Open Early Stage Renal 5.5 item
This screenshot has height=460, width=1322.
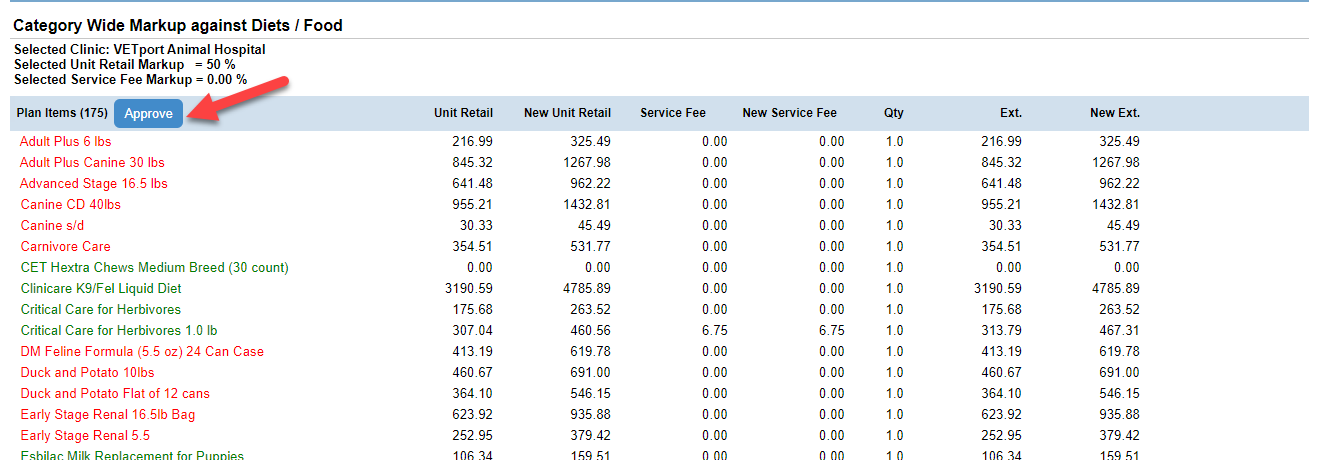85,436
